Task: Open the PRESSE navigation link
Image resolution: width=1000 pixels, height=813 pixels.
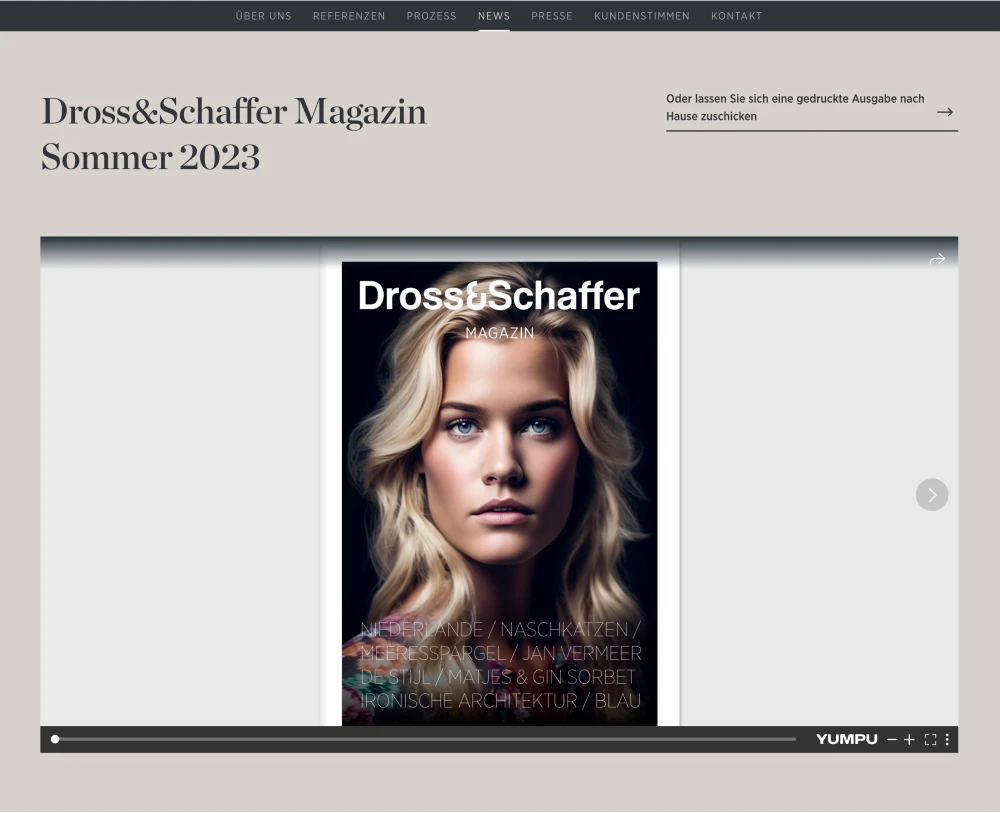Action: point(552,16)
